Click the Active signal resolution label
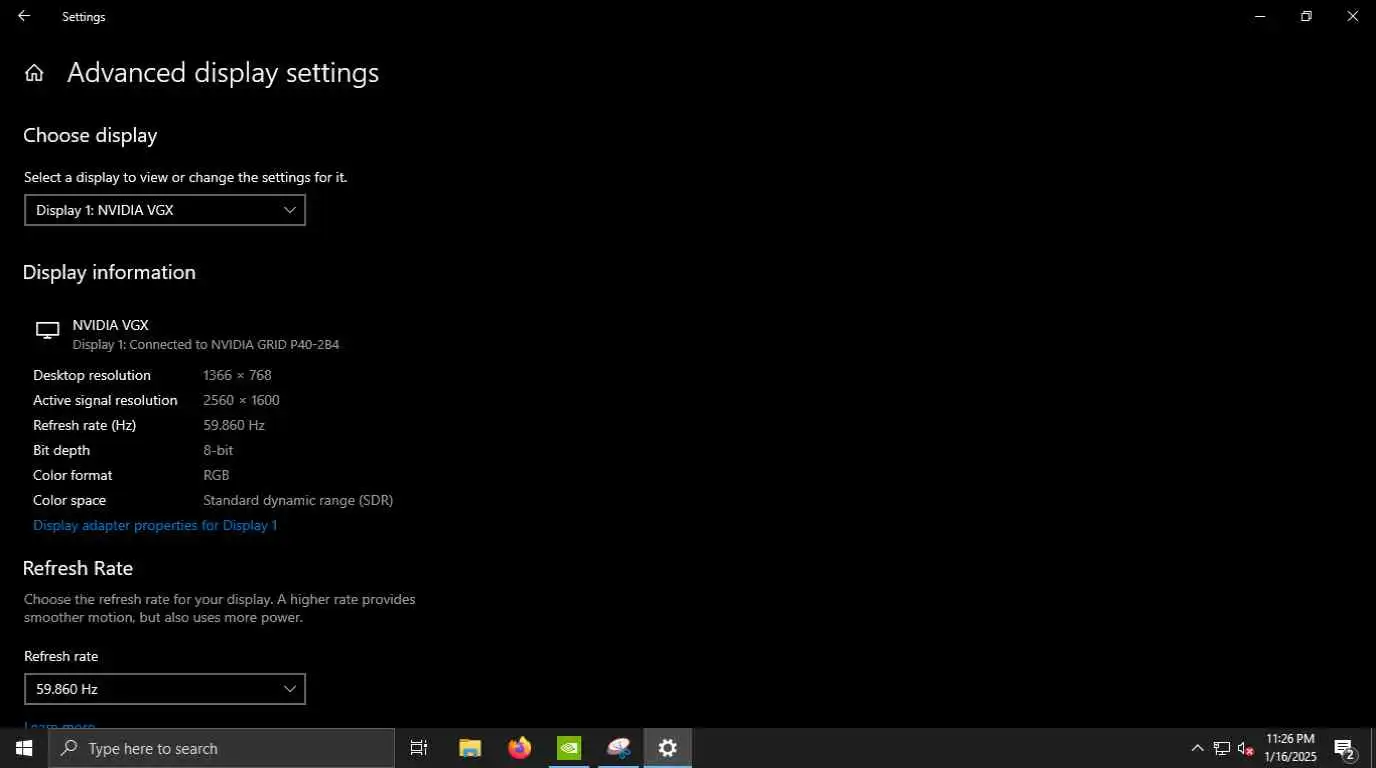Viewport: 1376px width, 768px height. (105, 400)
